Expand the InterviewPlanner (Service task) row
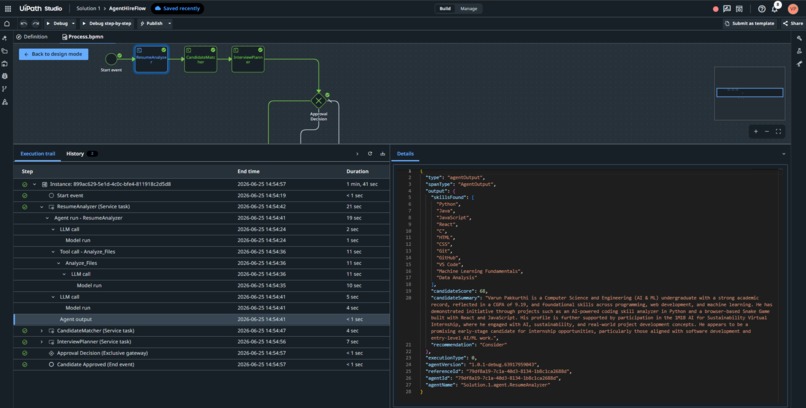The height and width of the screenshot is (408, 806). coord(42,342)
